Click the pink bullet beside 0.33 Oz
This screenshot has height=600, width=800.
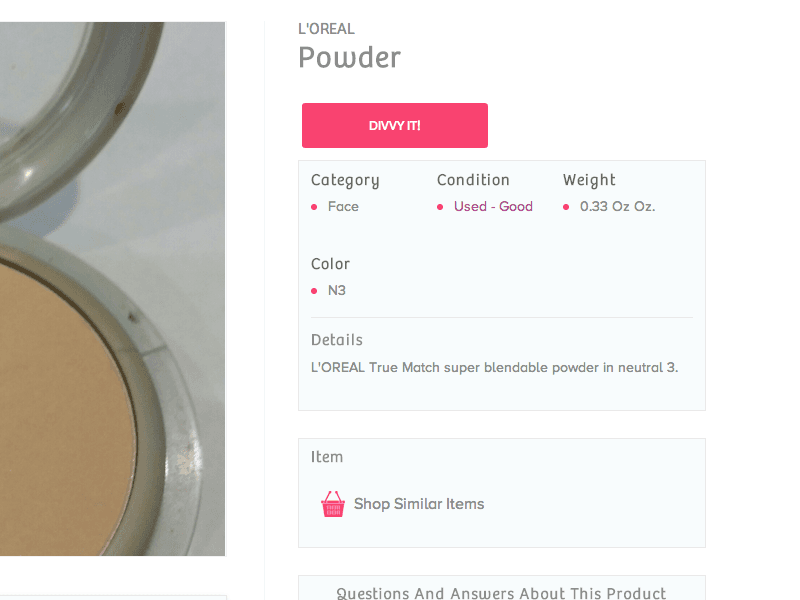click(566, 207)
